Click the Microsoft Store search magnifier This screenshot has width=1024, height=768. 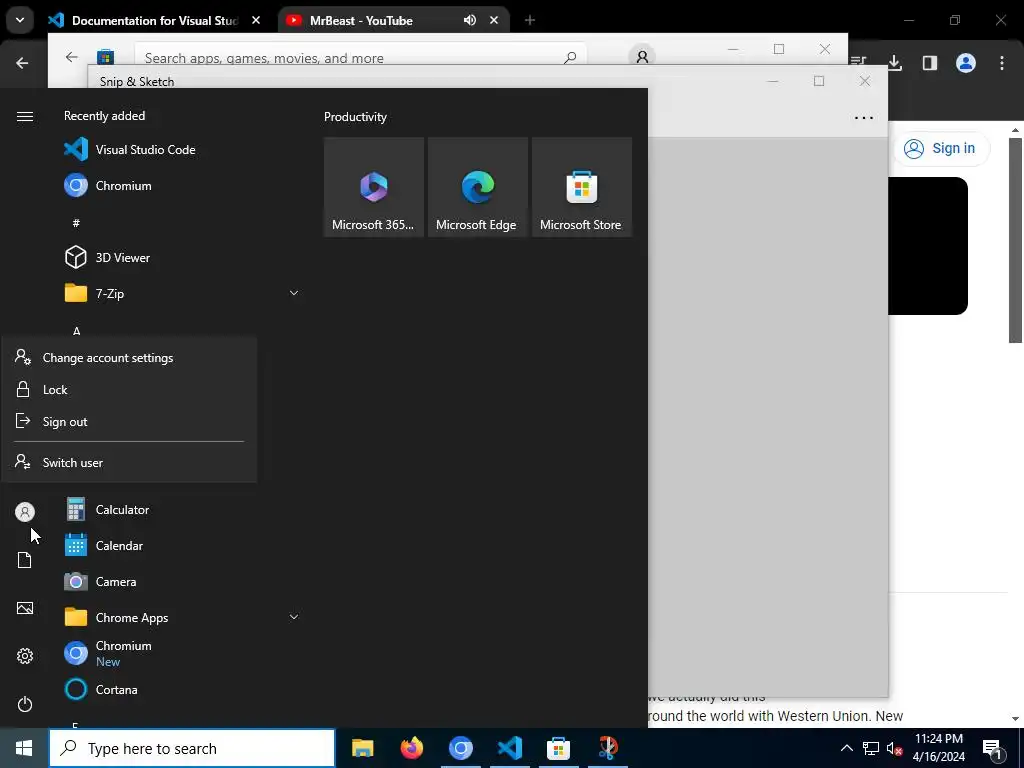click(570, 57)
